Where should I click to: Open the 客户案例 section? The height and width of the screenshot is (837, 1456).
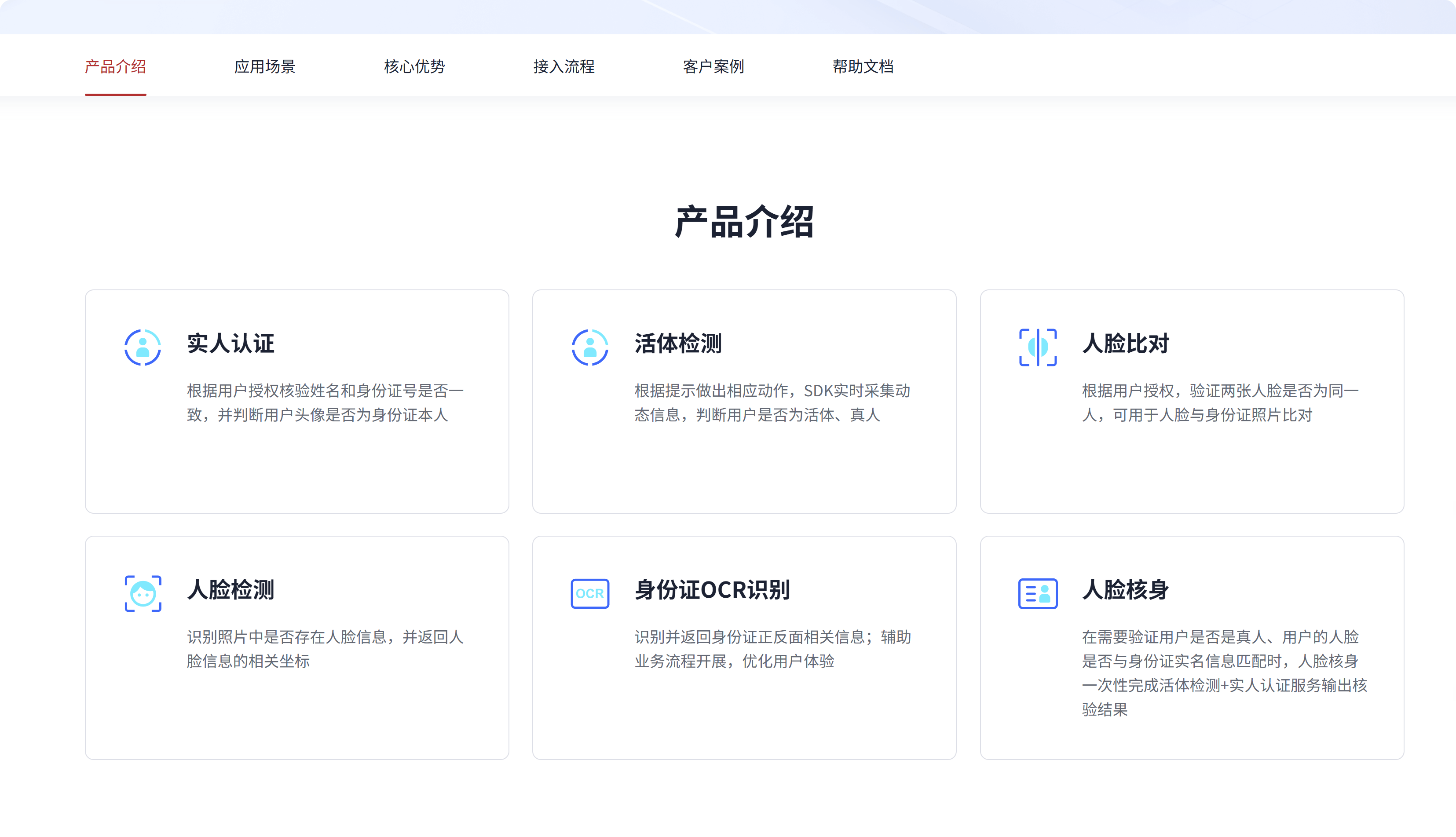(x=713, y=67)
